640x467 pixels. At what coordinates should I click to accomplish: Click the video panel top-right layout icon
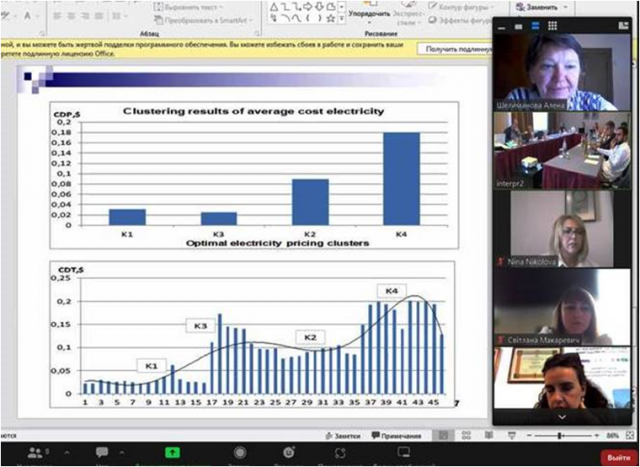tap(623, 26)
